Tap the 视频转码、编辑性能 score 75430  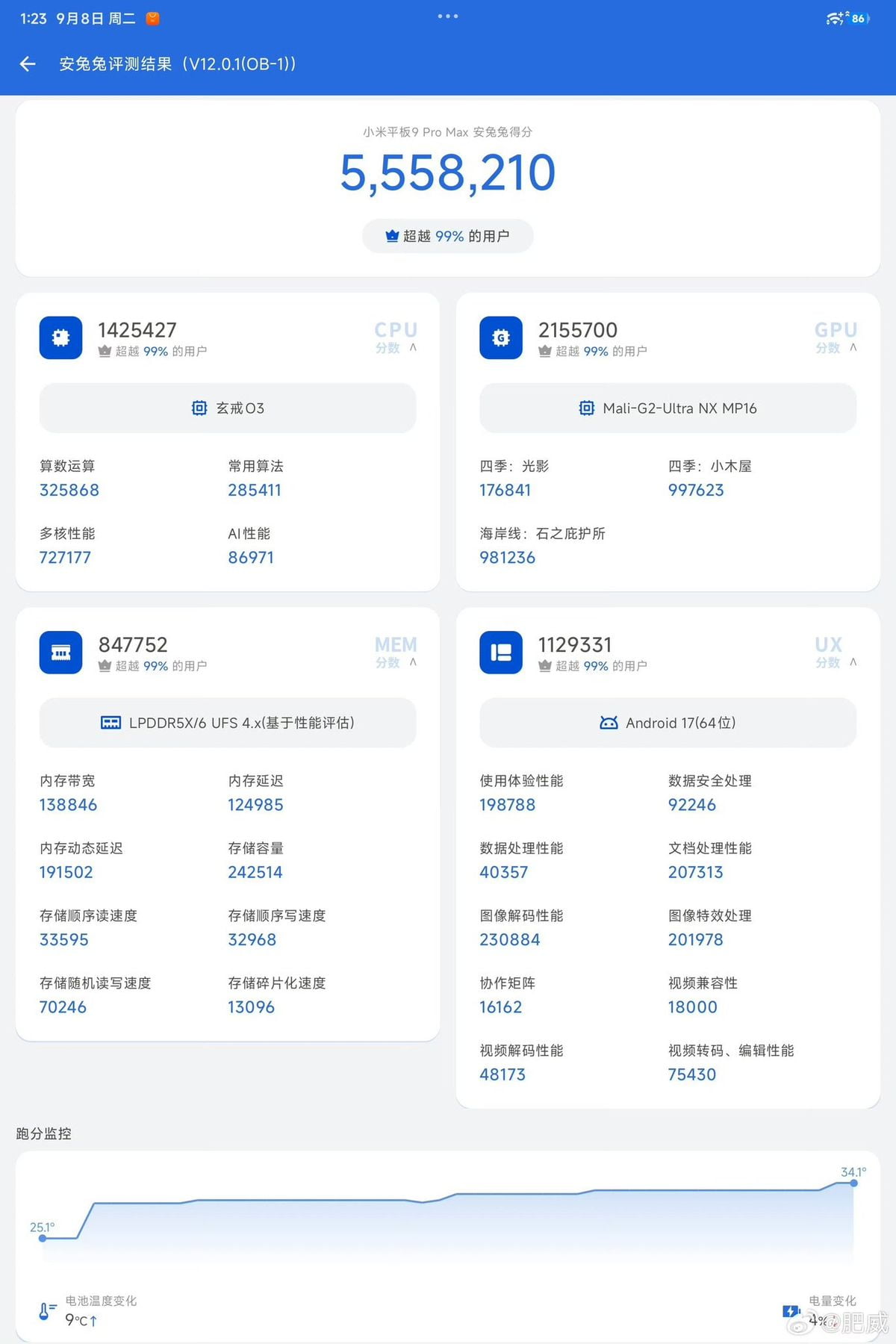coord(692,1074)
